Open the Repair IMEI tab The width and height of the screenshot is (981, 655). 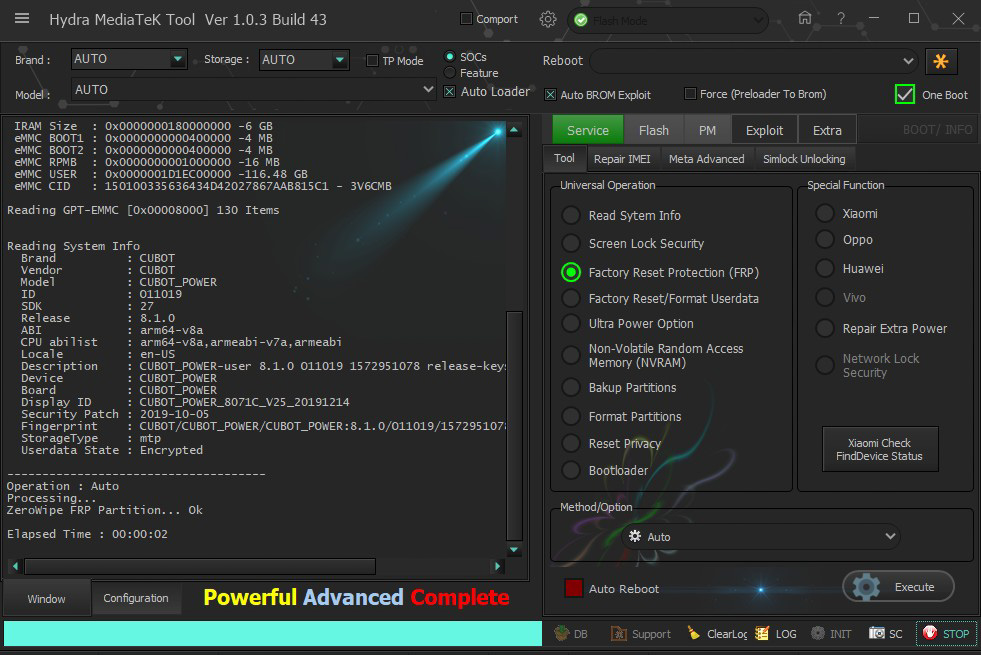pyautogui.click(x=621, y=159)
